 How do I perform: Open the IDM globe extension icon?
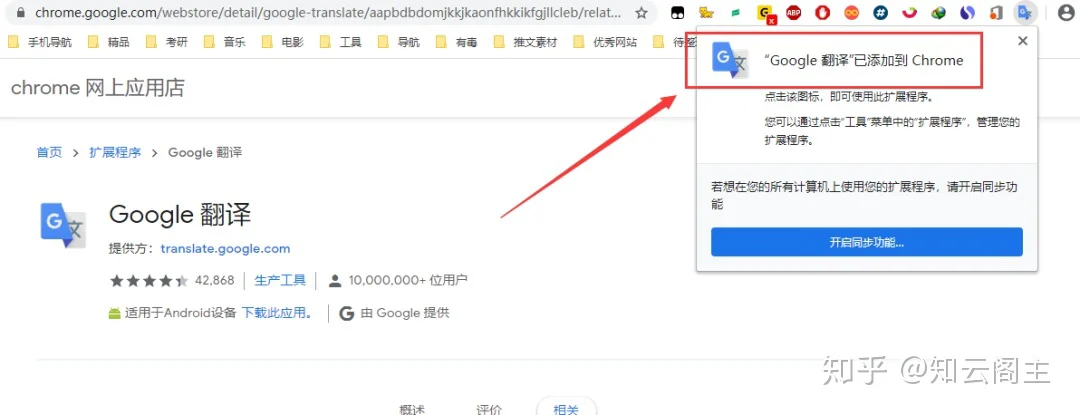tap(938, 12)
